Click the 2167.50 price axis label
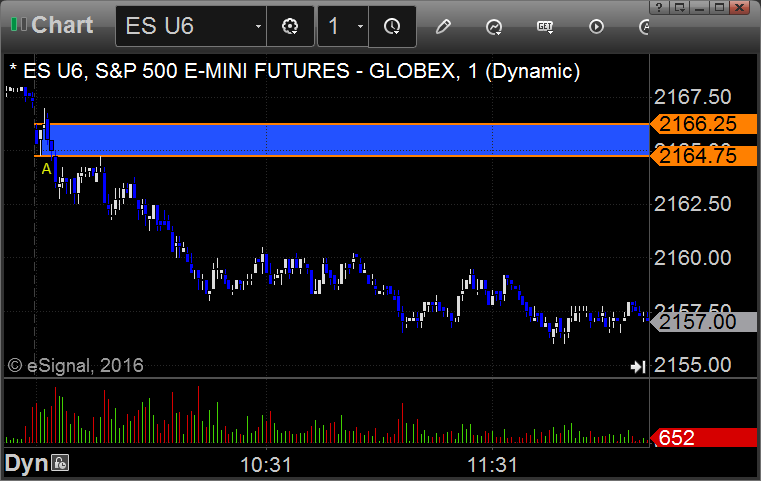This screenshot has height=481, width=761. 693,97
